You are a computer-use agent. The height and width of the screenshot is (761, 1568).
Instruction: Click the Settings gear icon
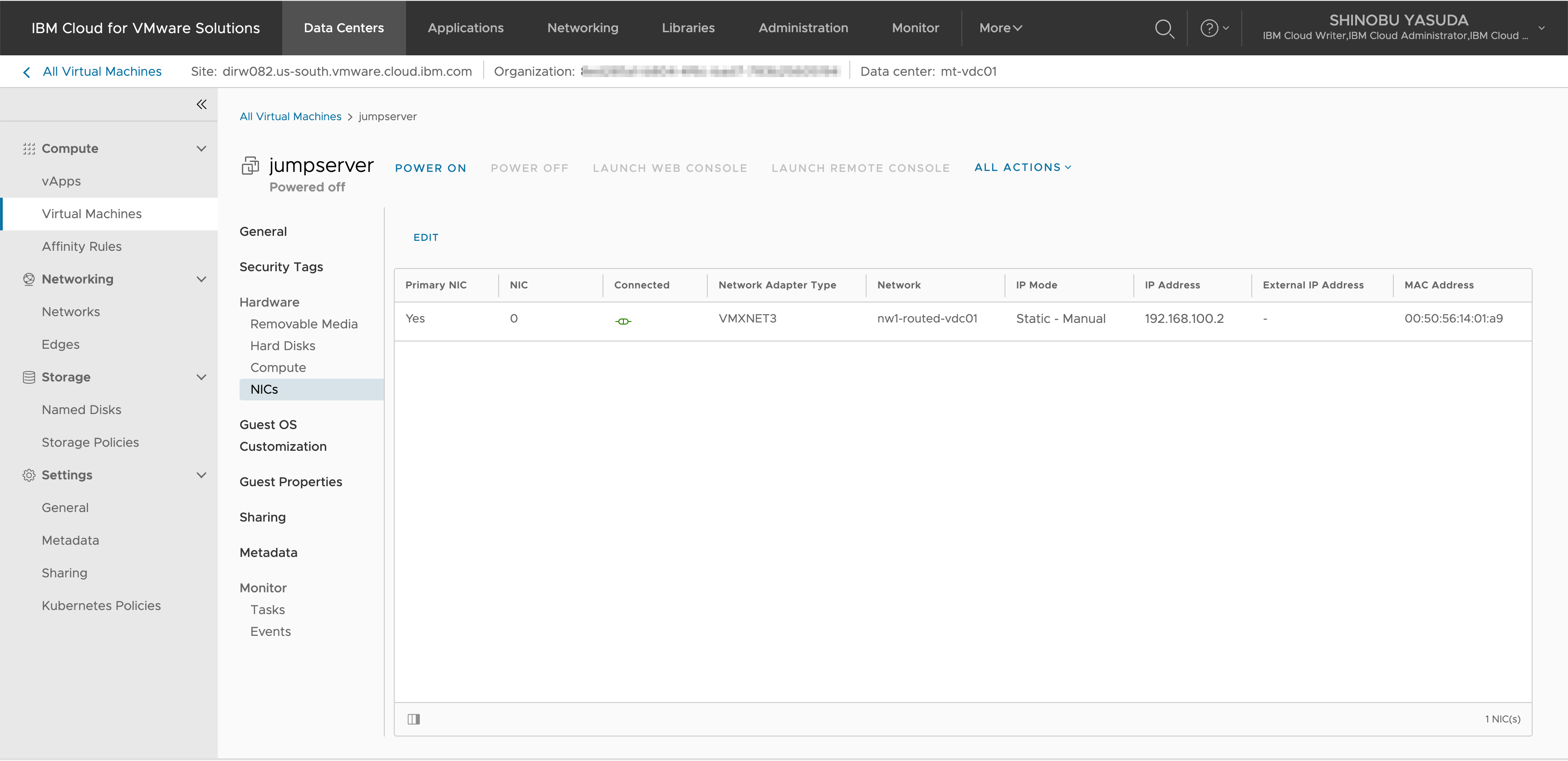(29, 475)
